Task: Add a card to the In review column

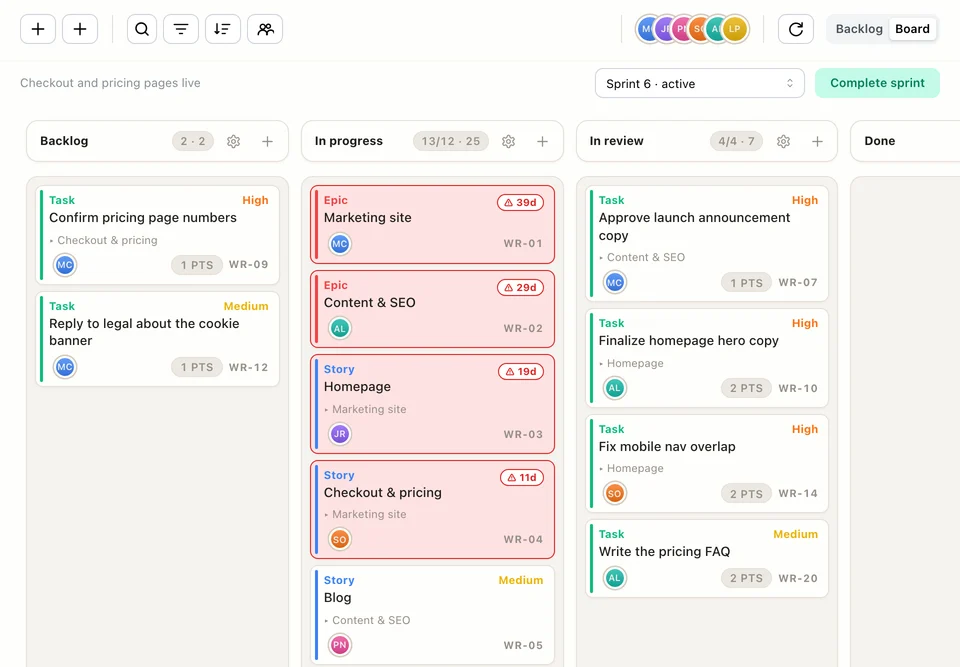Action: (817, 141)
